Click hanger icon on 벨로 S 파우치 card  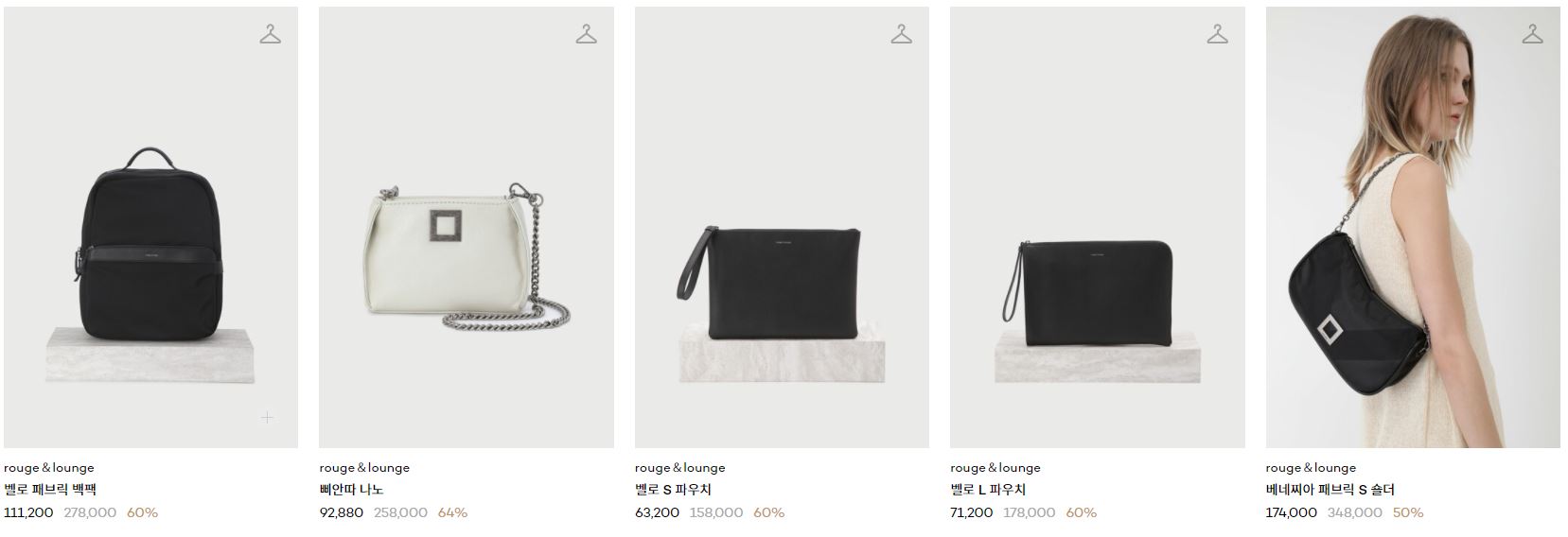pyautogui.click(x=902, y=34)
